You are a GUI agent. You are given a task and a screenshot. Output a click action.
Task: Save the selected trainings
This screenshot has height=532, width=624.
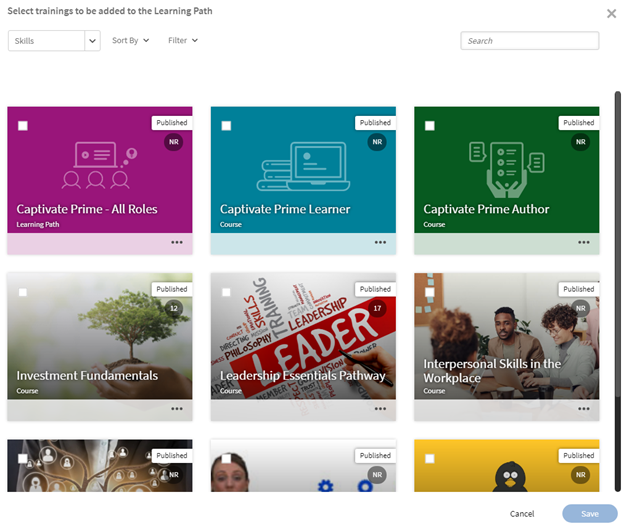coord(590,514)
